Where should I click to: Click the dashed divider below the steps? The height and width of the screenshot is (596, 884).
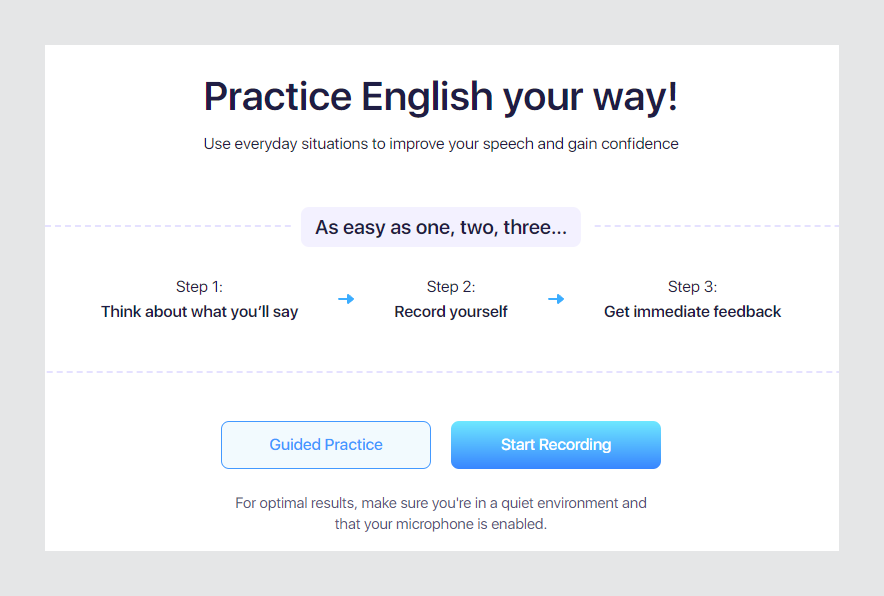point(442,372)
